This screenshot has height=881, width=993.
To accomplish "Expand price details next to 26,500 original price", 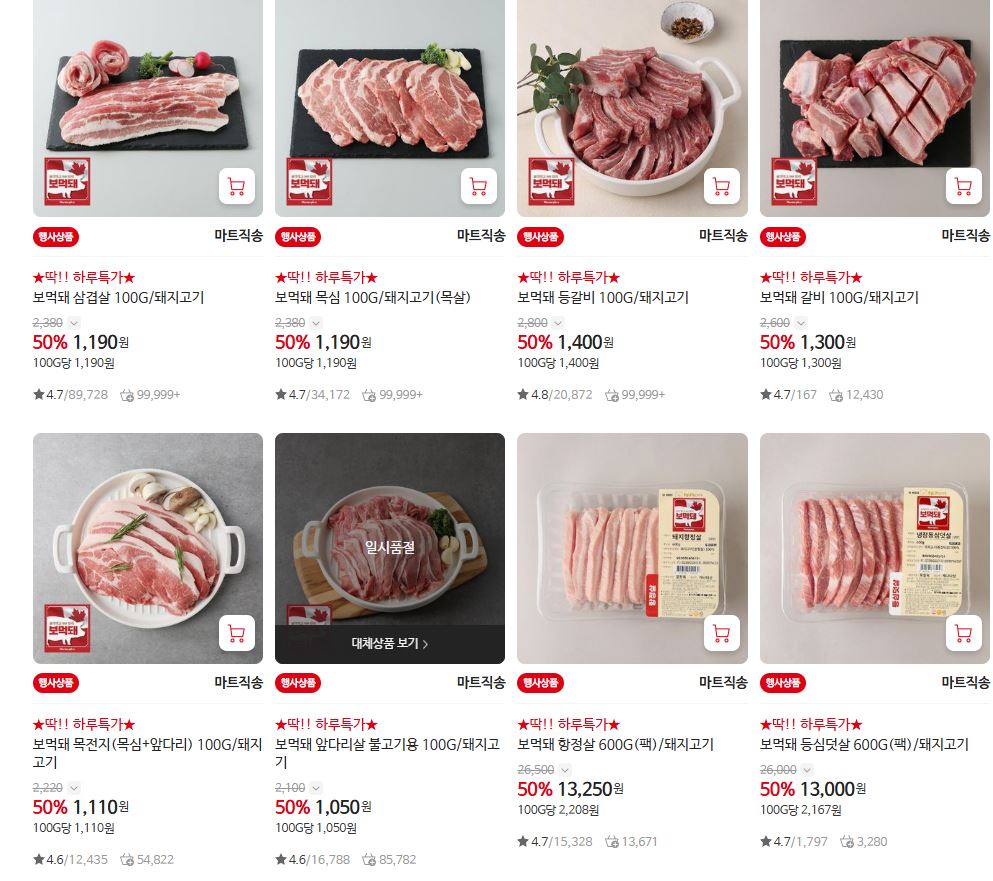I will (565, 770).
